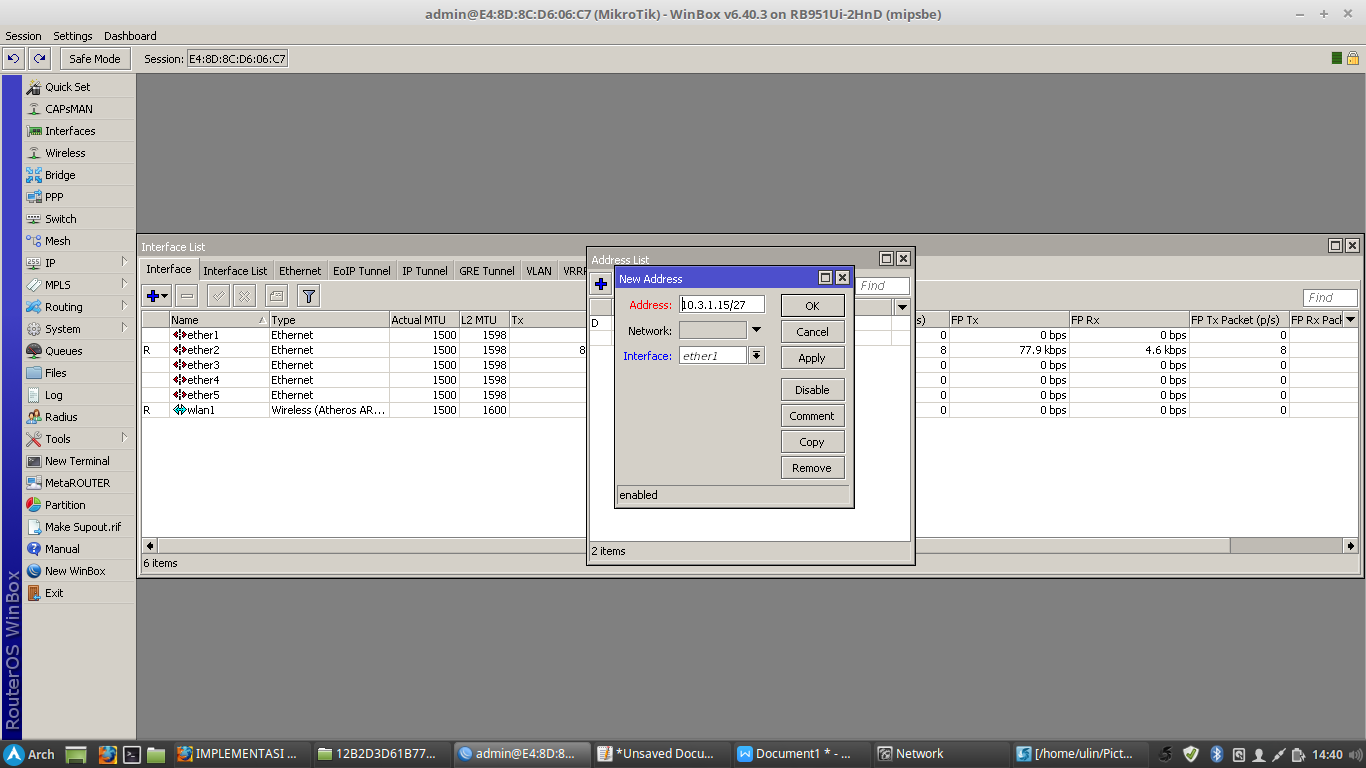The height and width of the screenshot is (768, 1366).
Task: Click the funnel filter icon in Interface List
Action: pos(309,296)
